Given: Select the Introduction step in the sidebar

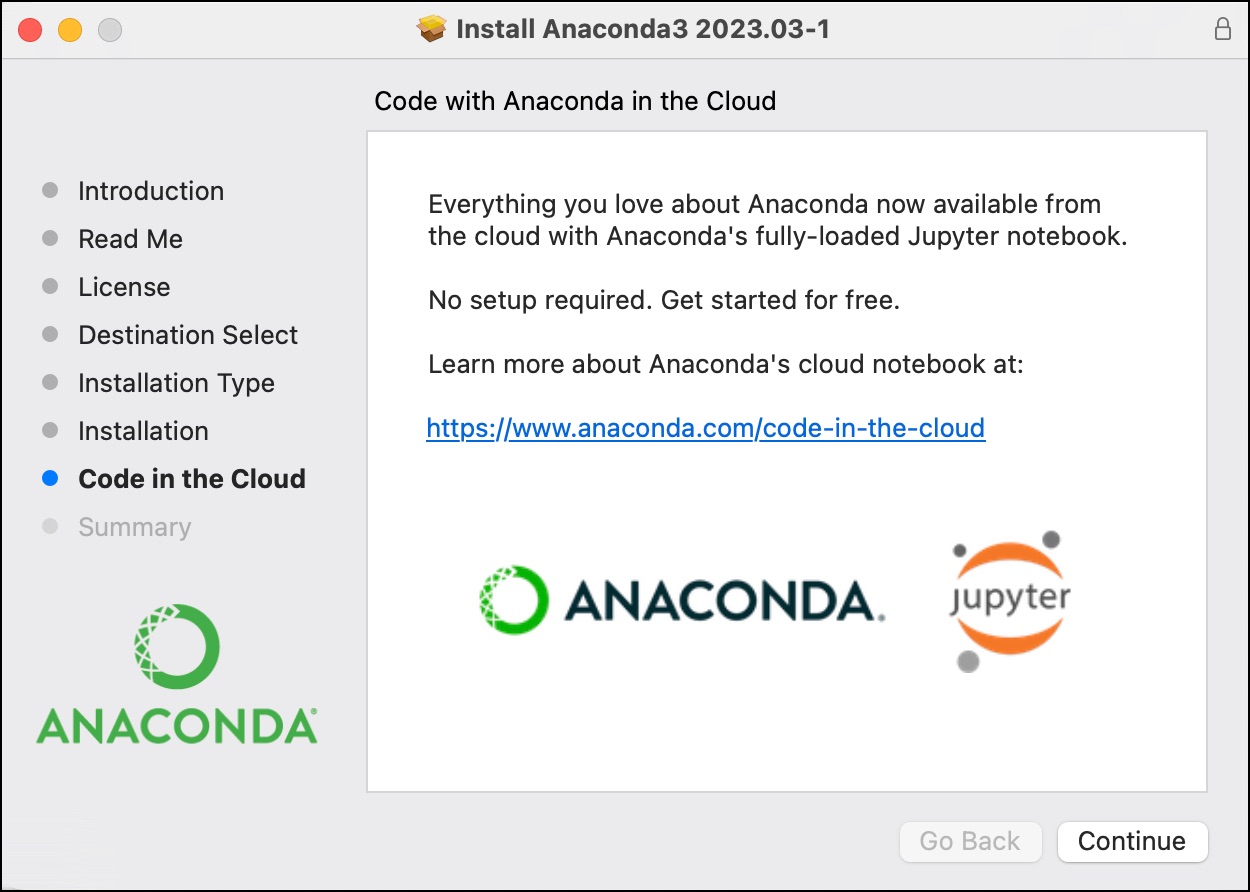Looking at the screenshot, I should pyautogui.click(x=151, y=191).
